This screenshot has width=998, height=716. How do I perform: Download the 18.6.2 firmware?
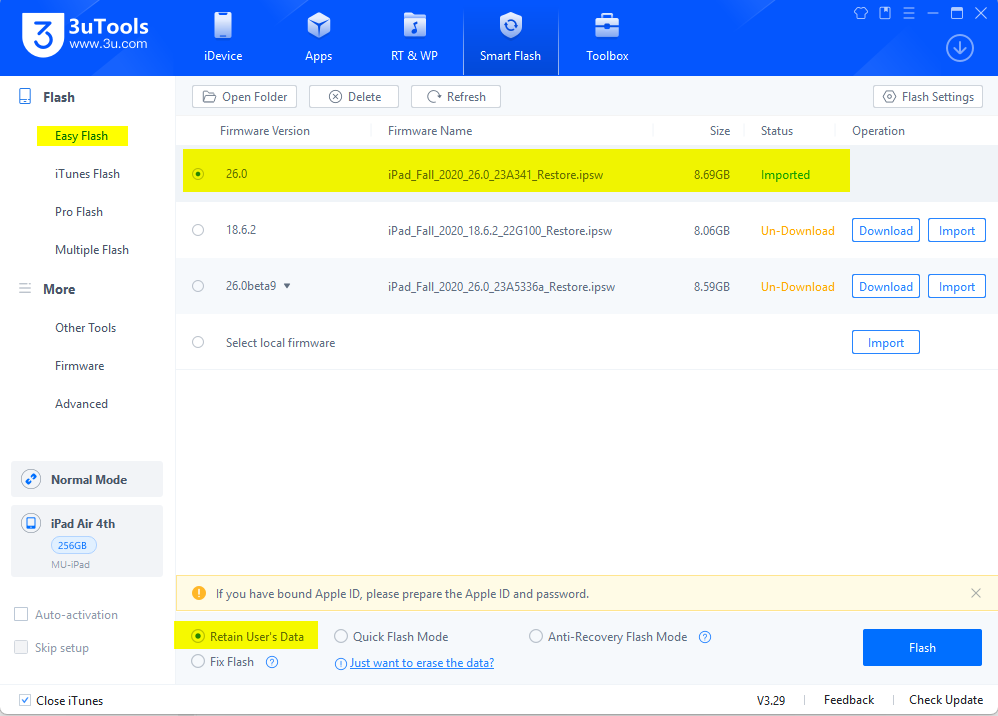coord(885,230)
